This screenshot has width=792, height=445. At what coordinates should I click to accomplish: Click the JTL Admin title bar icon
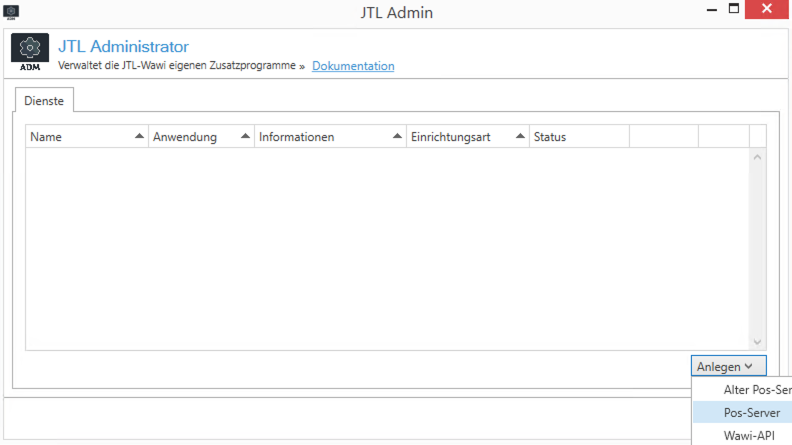coord(11,11)
